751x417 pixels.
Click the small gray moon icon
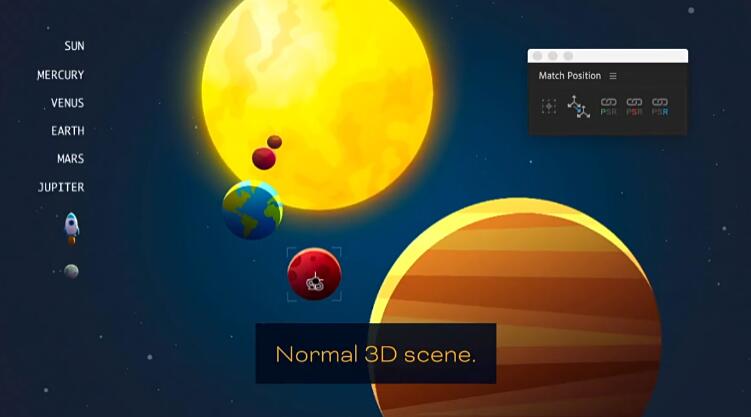pos(71,271)
